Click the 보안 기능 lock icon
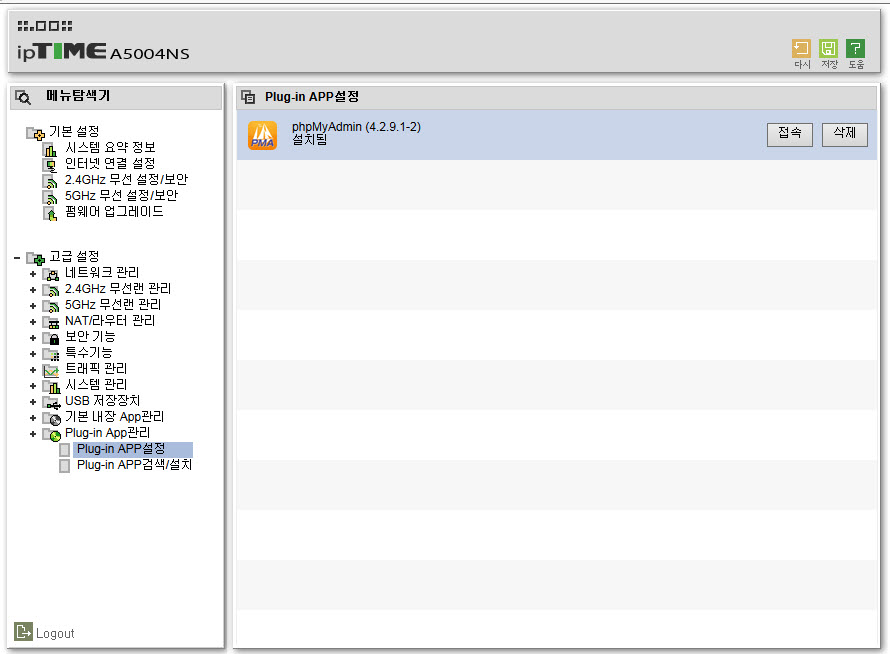This screenshot has height=654, width=890. click(52, 339)
